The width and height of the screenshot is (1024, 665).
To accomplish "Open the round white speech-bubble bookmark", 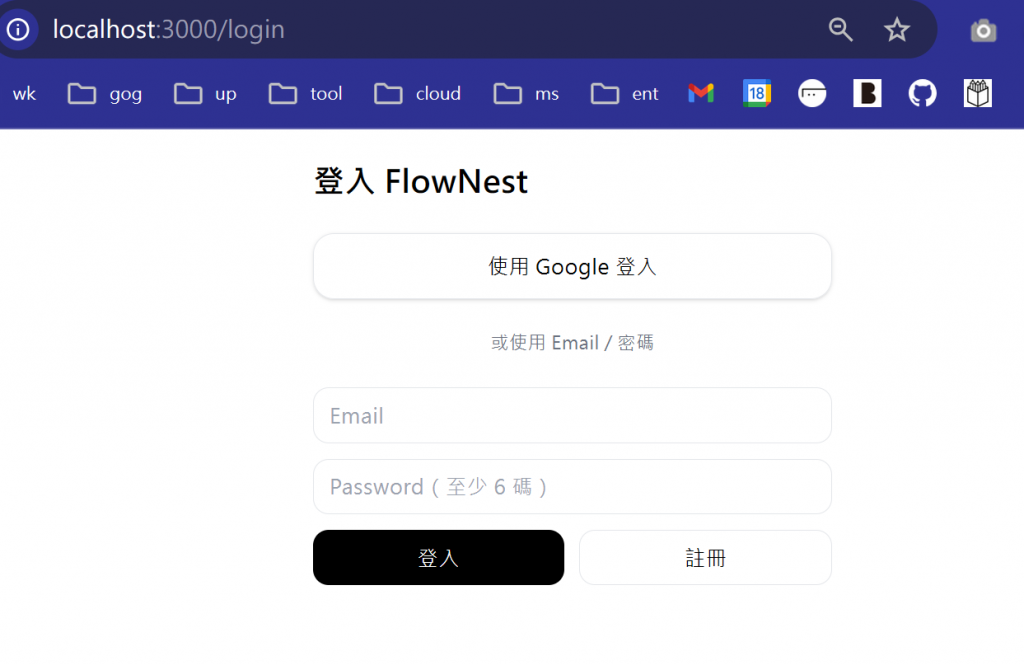I will pos(812,93).
